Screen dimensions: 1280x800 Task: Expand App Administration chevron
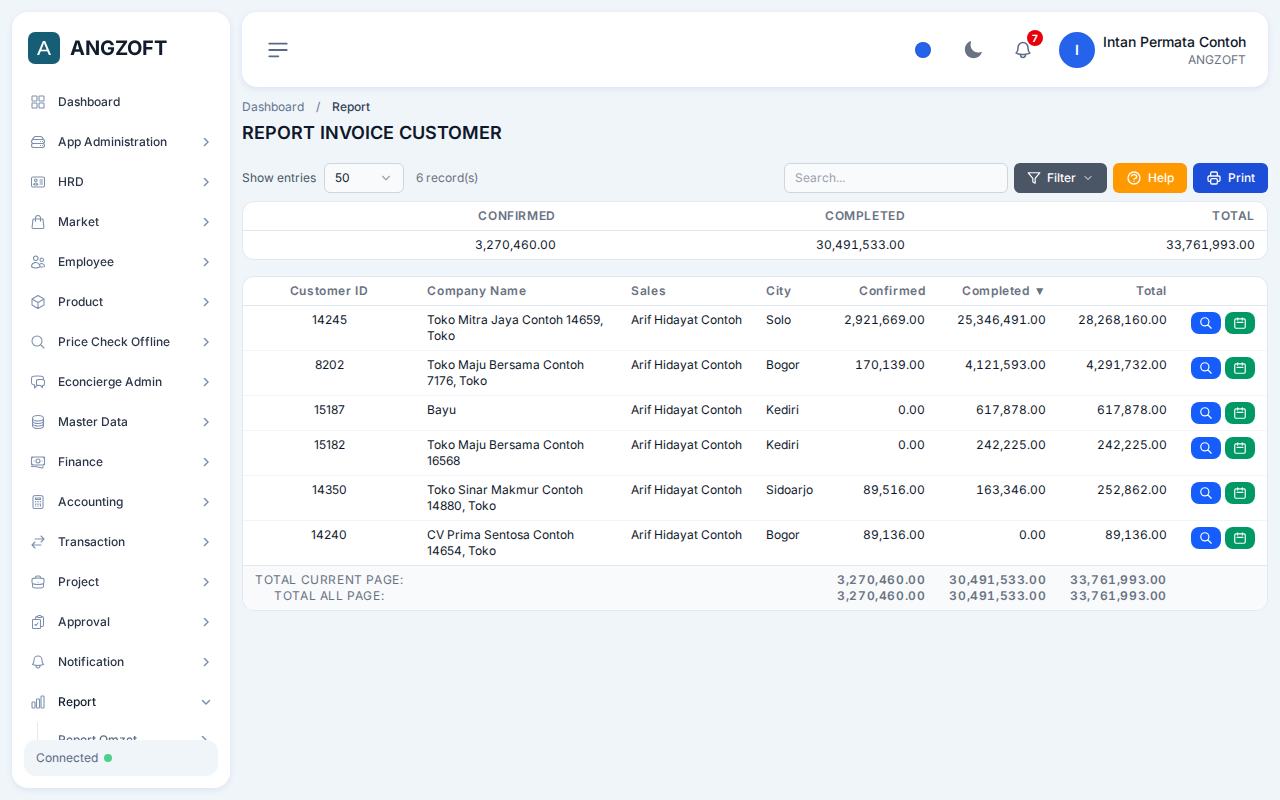click(x=206, y=142)
